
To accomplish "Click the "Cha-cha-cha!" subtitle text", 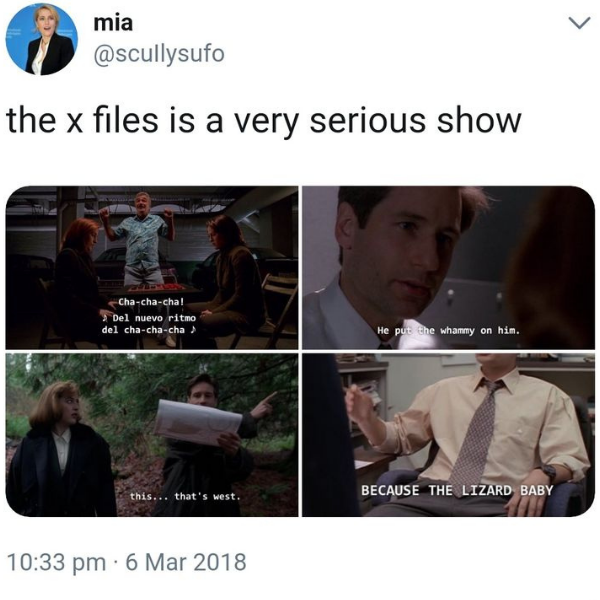I will (x=151, y=302).
